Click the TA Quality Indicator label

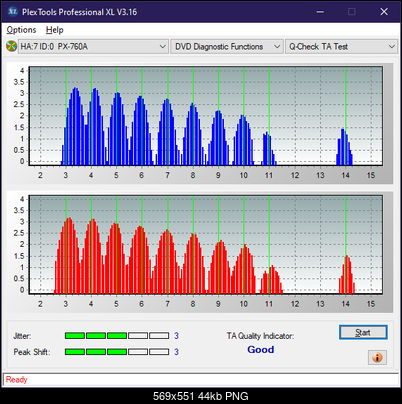[260, 336]
